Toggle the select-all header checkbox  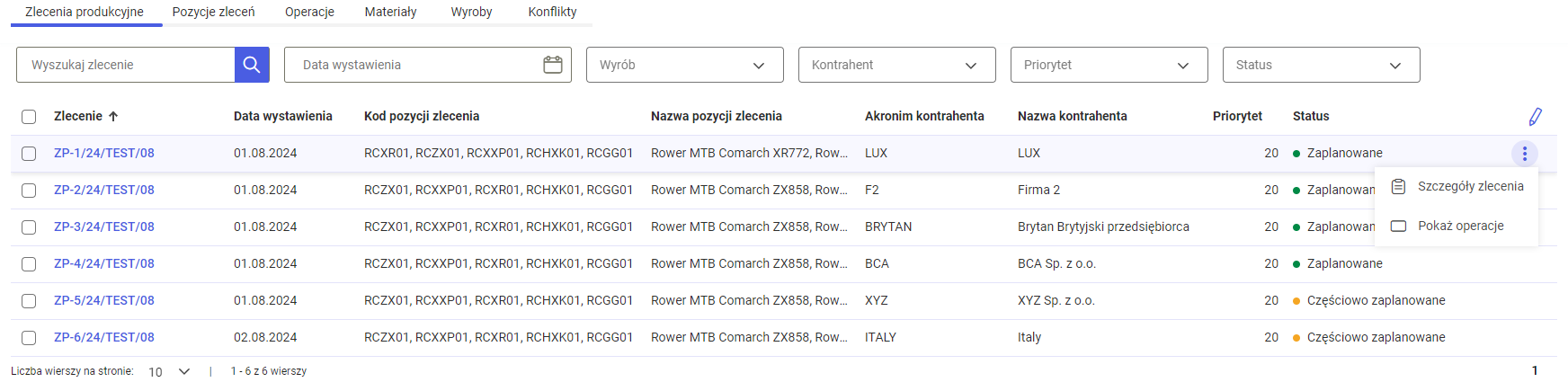[x=29, y=117]
